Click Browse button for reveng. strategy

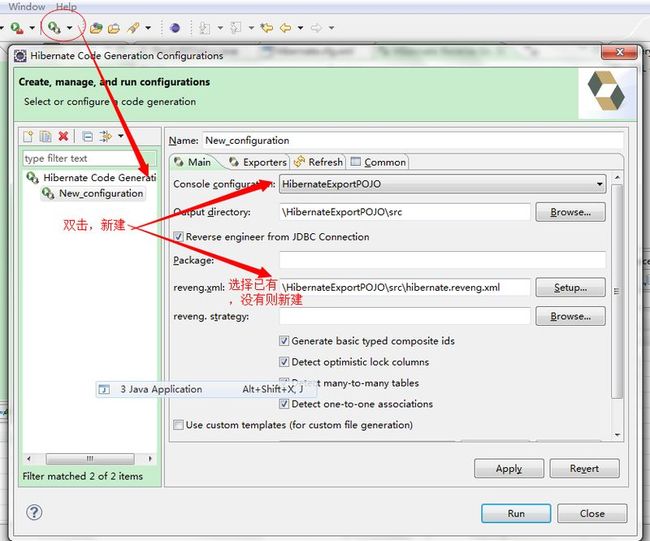[x=570, y=316]
